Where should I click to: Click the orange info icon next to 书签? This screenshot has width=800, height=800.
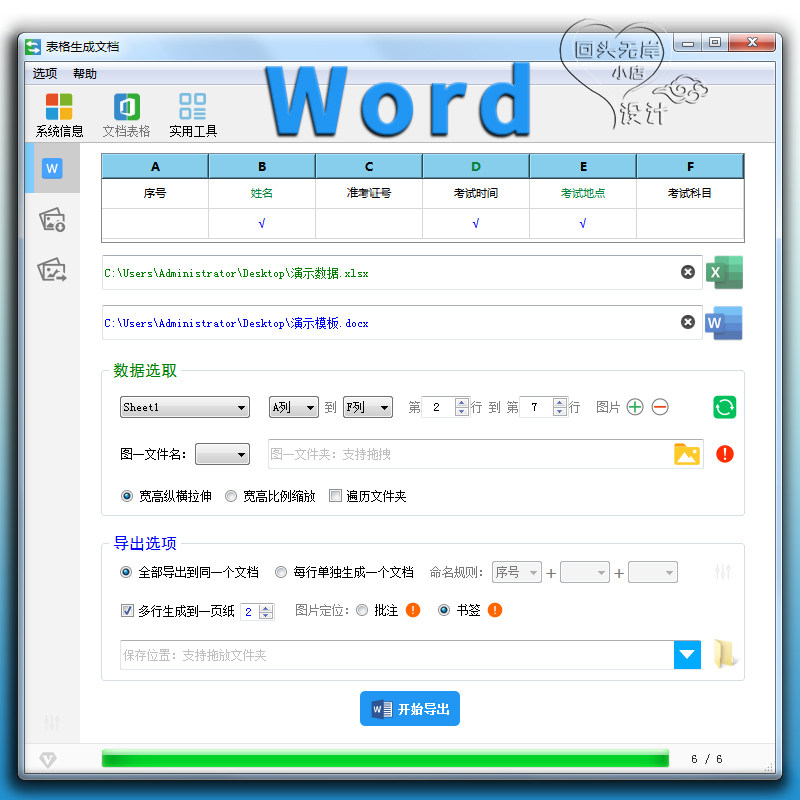point(495,610)
